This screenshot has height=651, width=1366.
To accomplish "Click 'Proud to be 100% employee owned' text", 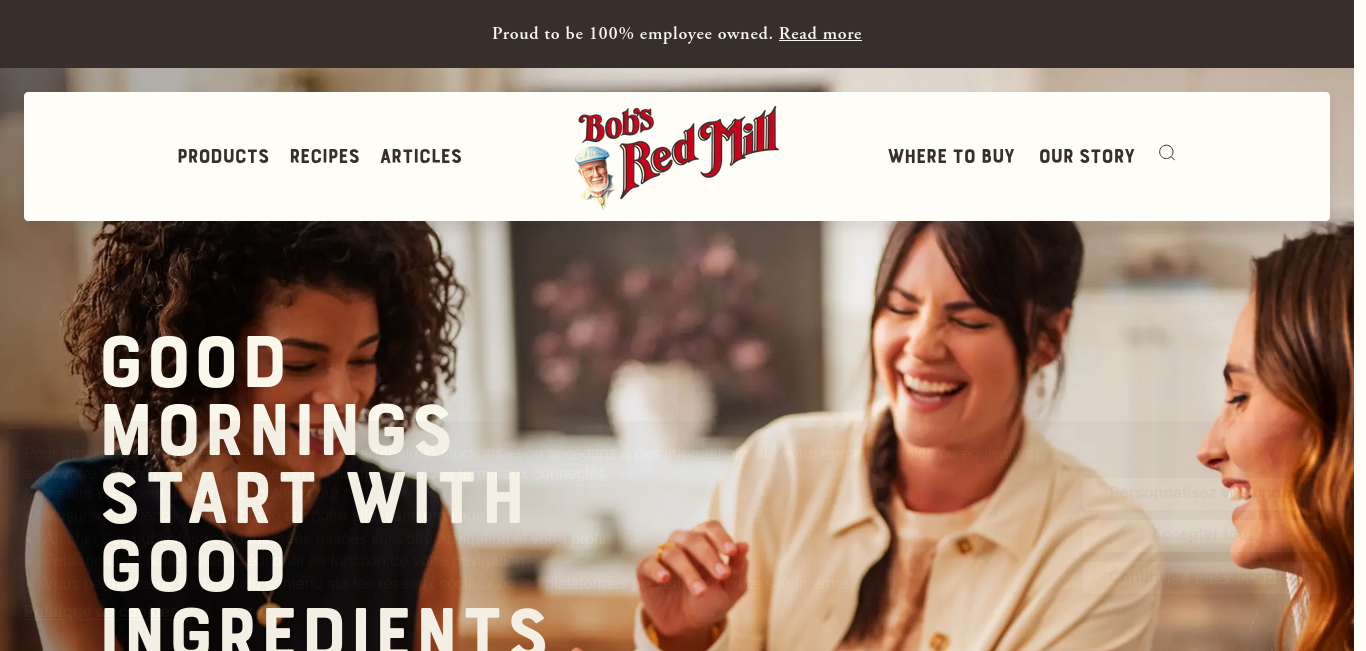I will (x=632, y=34).
